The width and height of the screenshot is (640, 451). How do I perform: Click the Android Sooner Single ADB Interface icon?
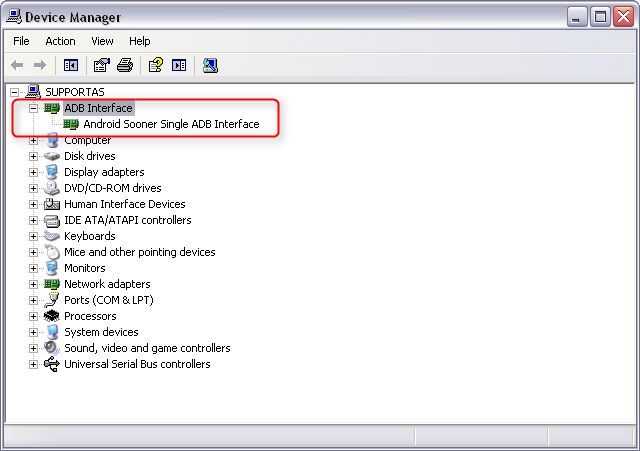pos(71,124)
